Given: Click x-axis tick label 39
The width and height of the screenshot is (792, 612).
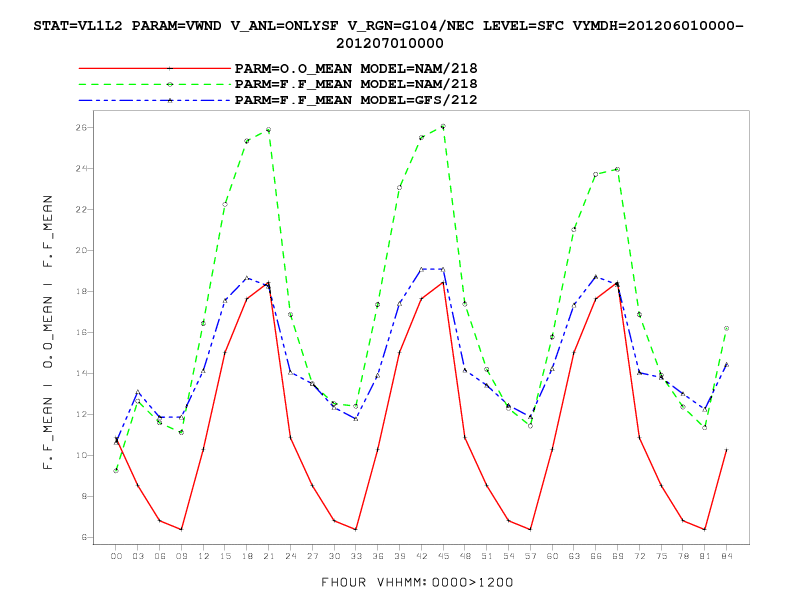Looking at the screenshot, I should coord(400,556).
